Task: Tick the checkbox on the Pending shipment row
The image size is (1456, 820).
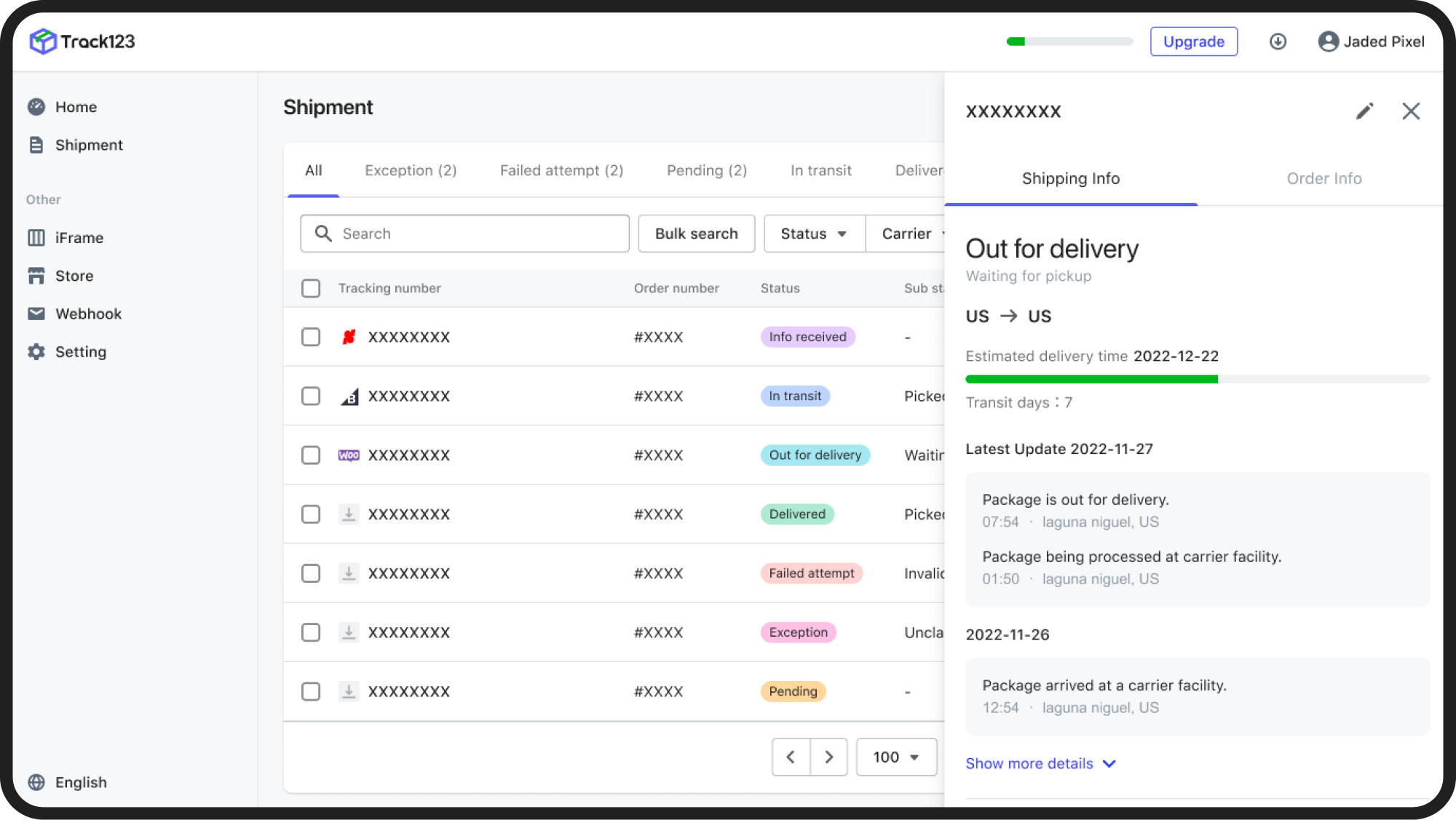Action: 311,691
